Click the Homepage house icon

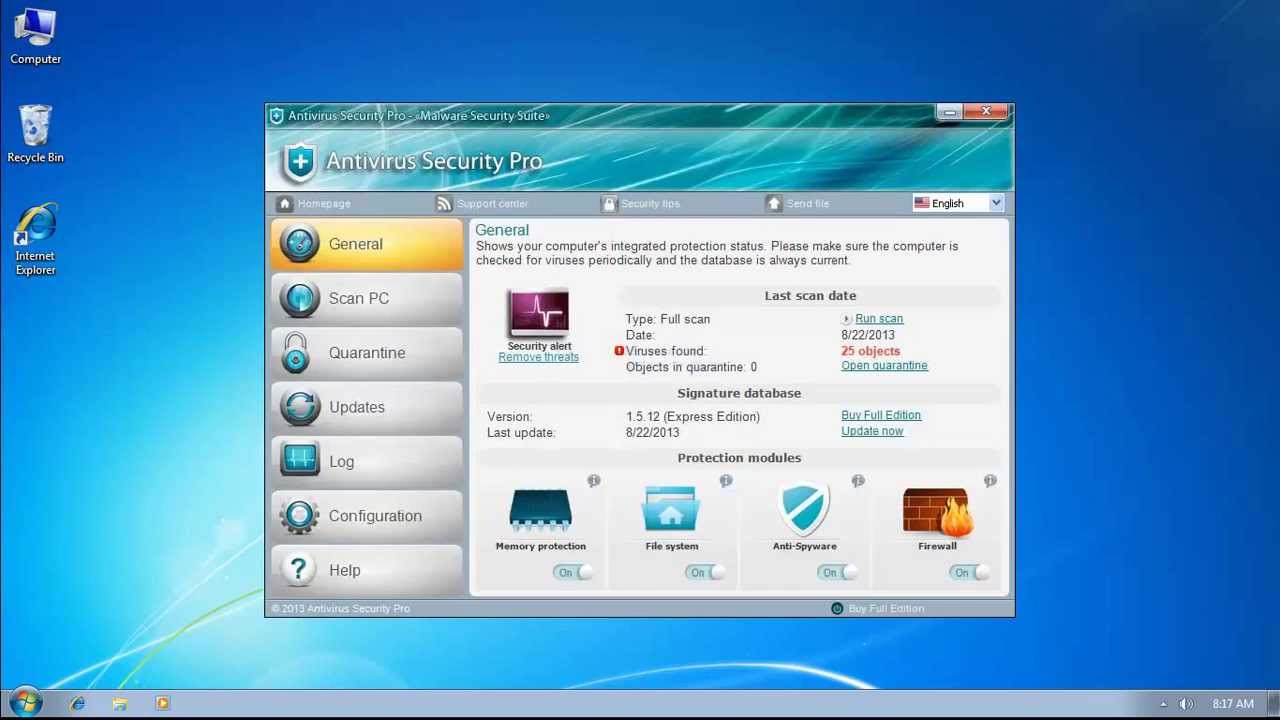pyautogui.click(x=285, y=203)
